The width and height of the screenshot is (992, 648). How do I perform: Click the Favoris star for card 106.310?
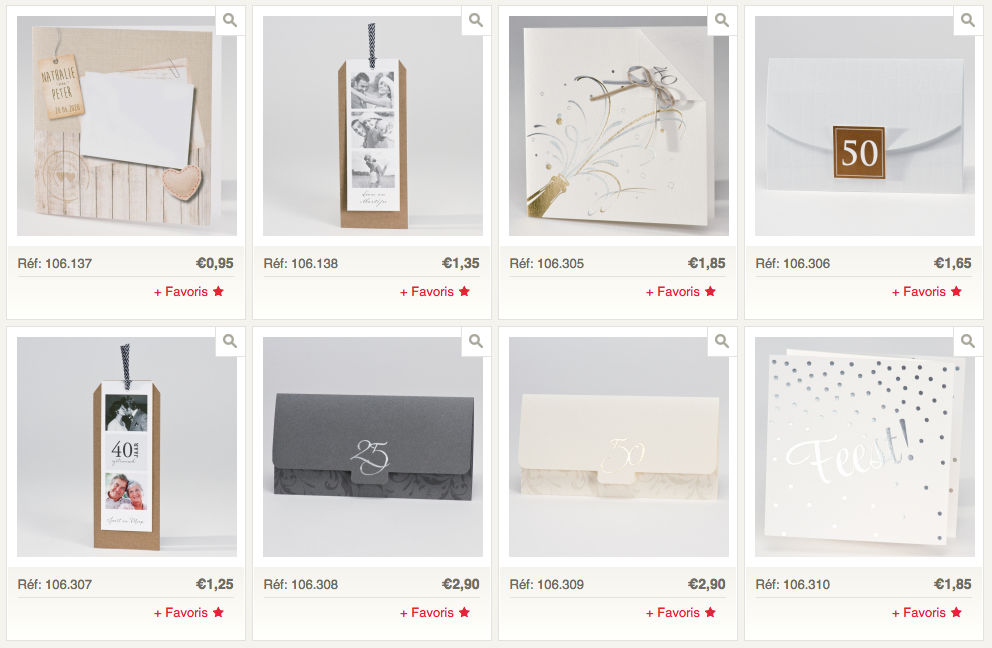[x=956, y=612]
